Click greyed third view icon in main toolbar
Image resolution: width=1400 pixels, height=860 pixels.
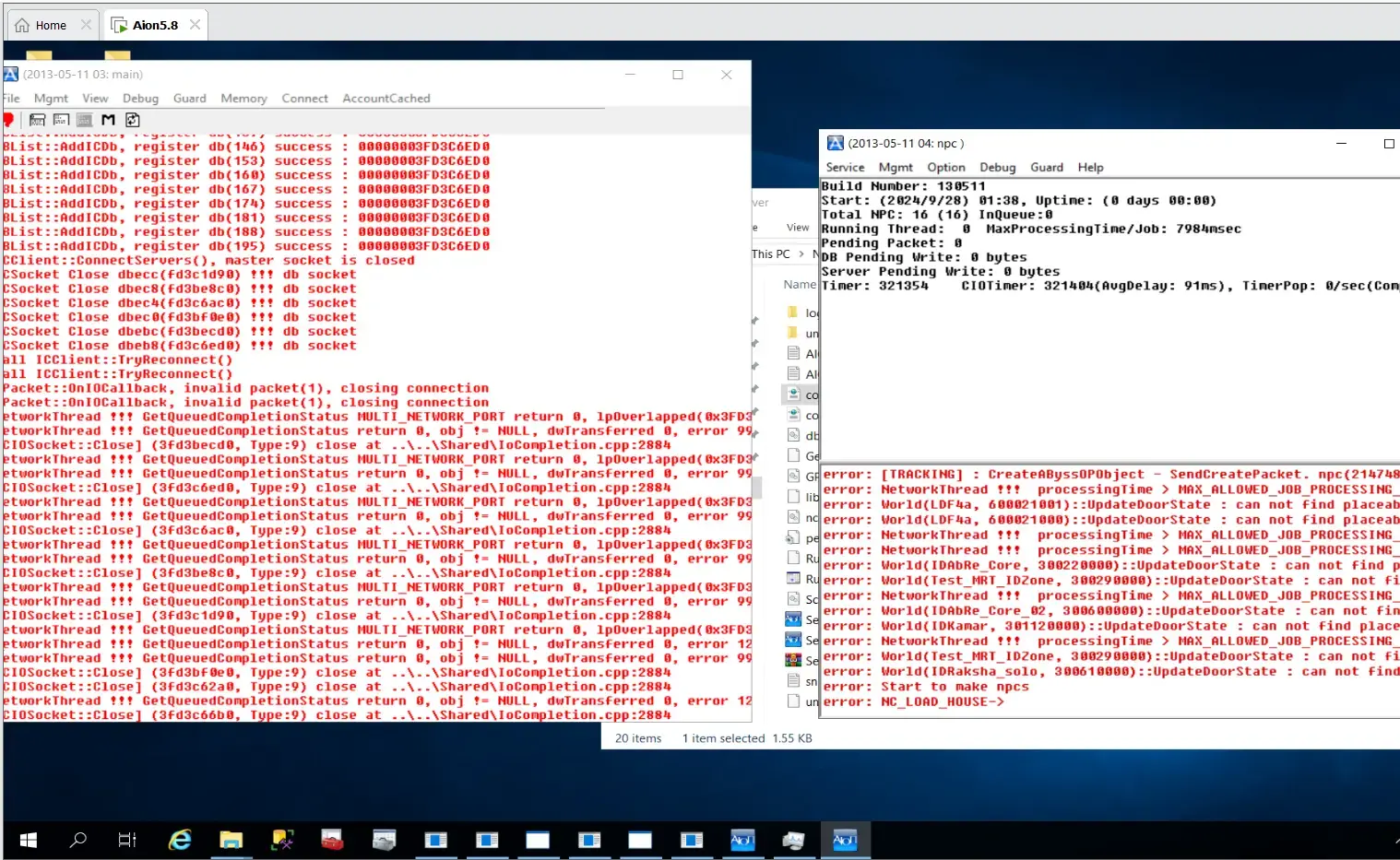[84, 120]
